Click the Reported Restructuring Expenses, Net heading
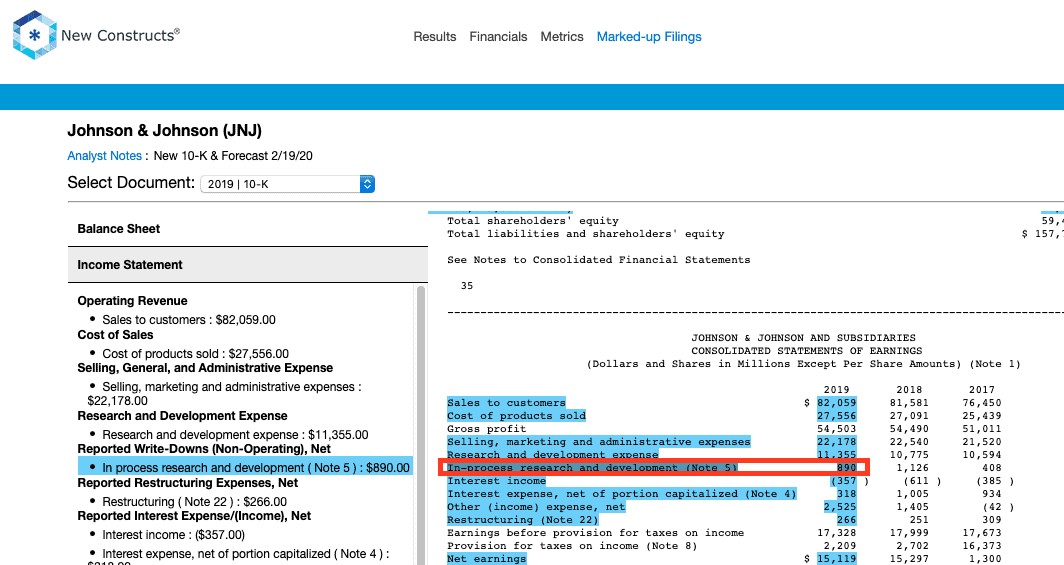1064x565 pixels. coord(188,483)
